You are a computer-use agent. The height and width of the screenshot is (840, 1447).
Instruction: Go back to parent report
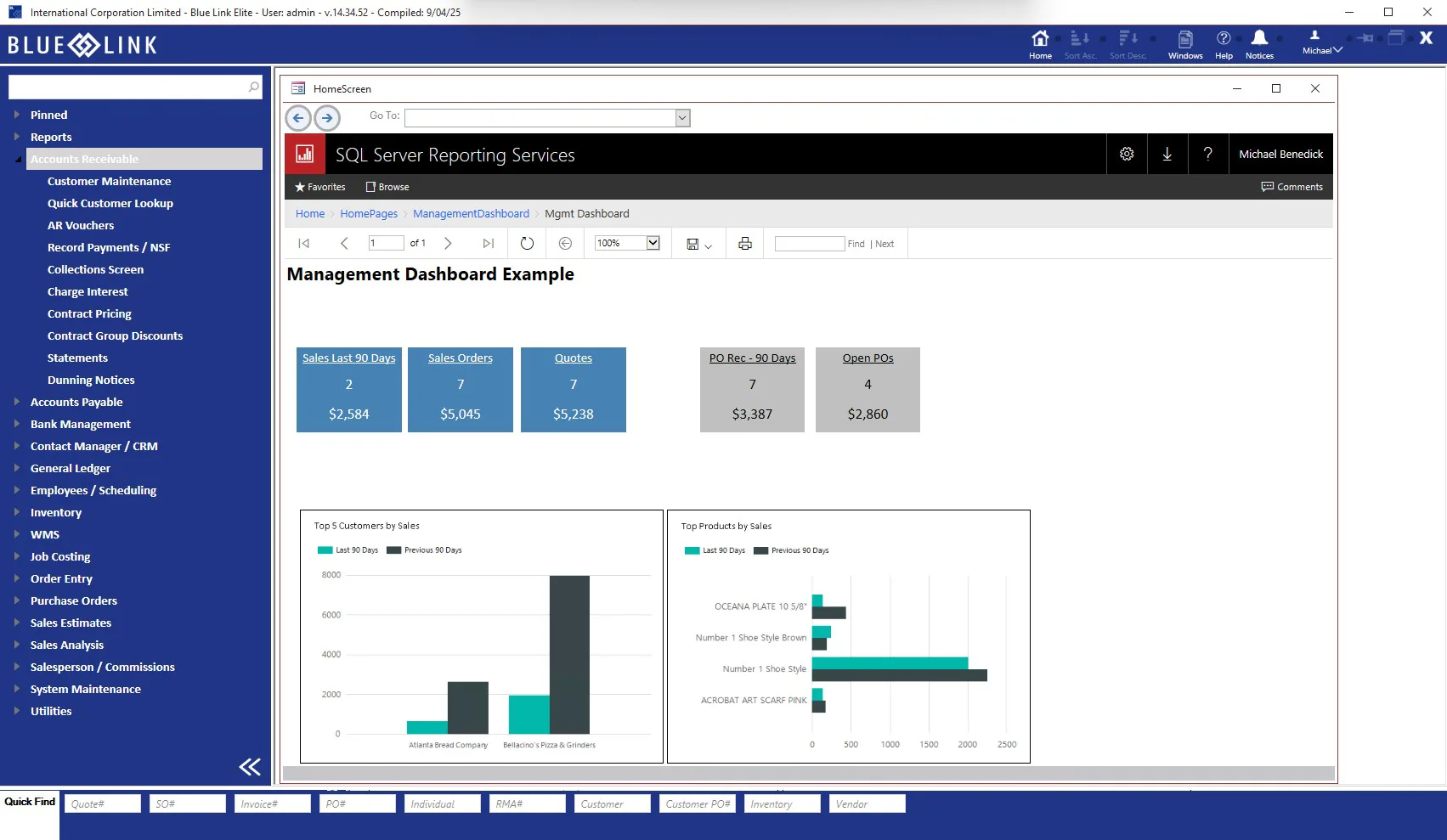565,244
